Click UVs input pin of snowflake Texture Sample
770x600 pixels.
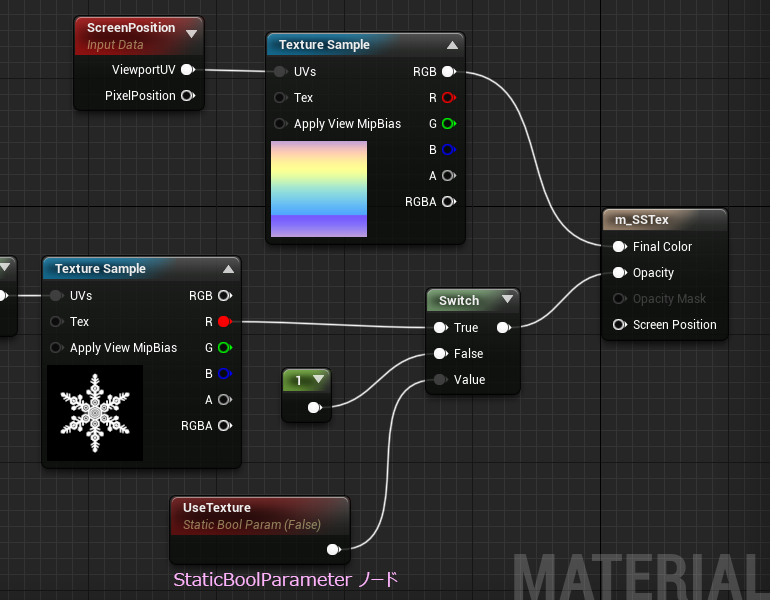coord(56,296)
